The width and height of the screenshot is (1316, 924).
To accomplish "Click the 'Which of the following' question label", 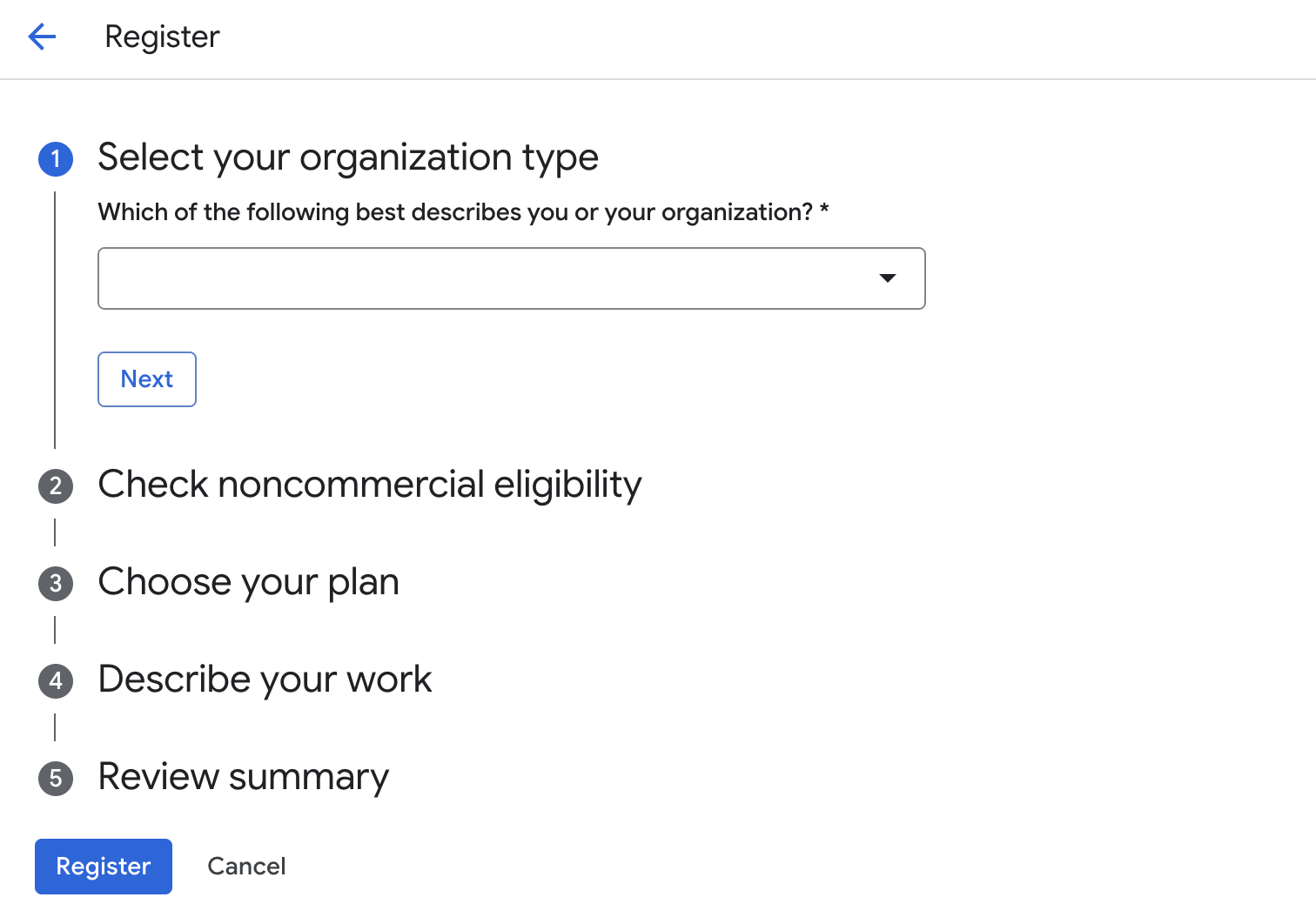I will click(455, 212).
